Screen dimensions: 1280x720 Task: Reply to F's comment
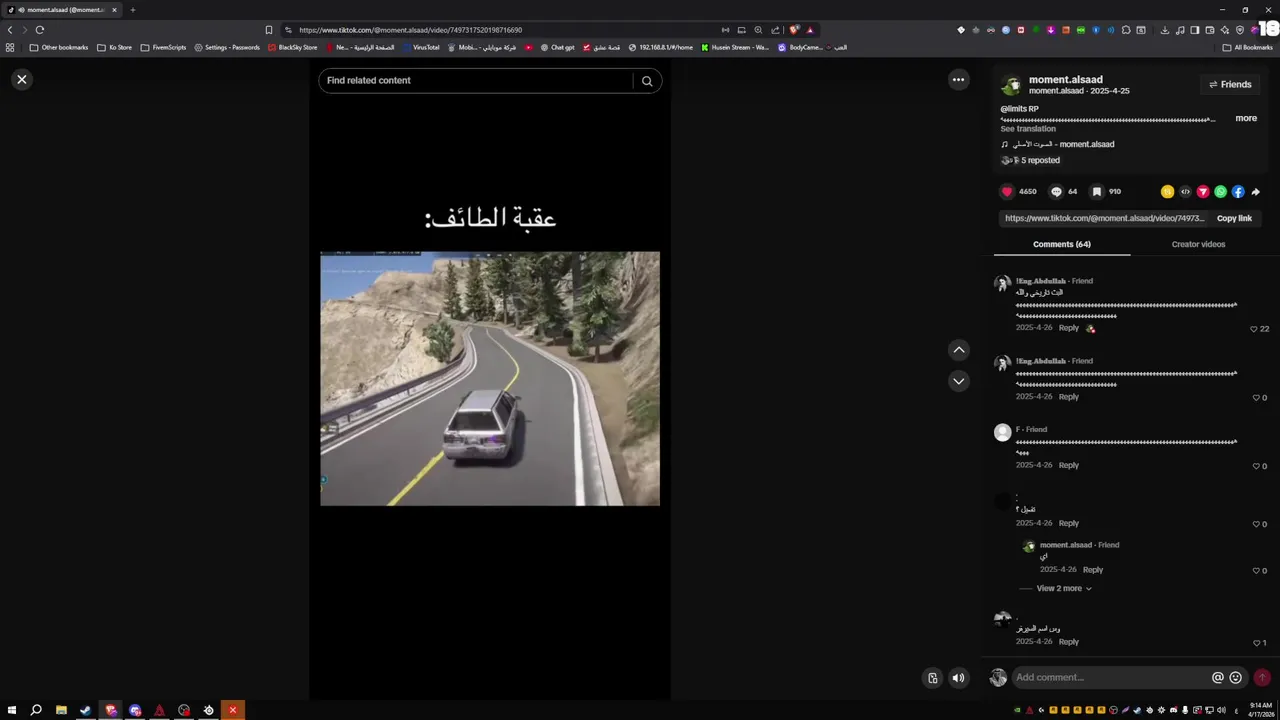(x=1069, y=465)
